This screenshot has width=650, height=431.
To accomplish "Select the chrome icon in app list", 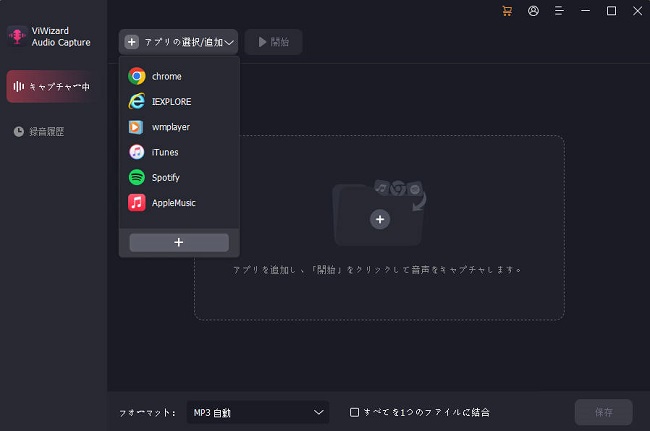I will (136, 76).
